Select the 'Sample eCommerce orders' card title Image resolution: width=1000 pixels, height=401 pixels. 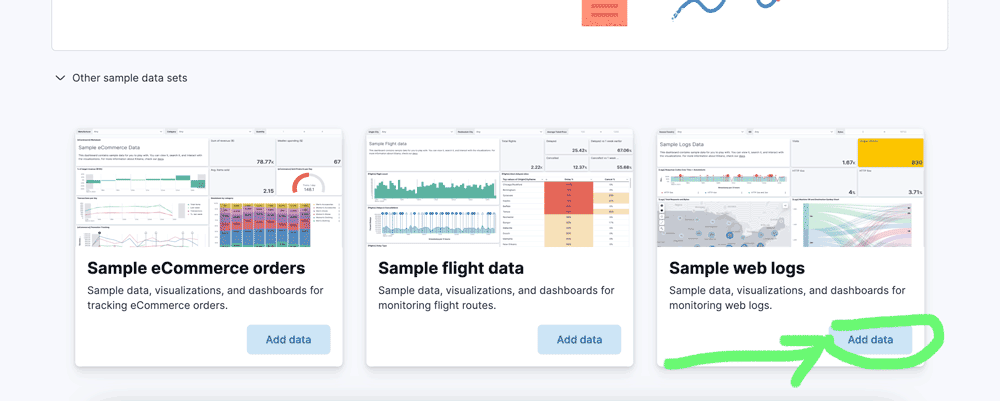pos(196,268)
